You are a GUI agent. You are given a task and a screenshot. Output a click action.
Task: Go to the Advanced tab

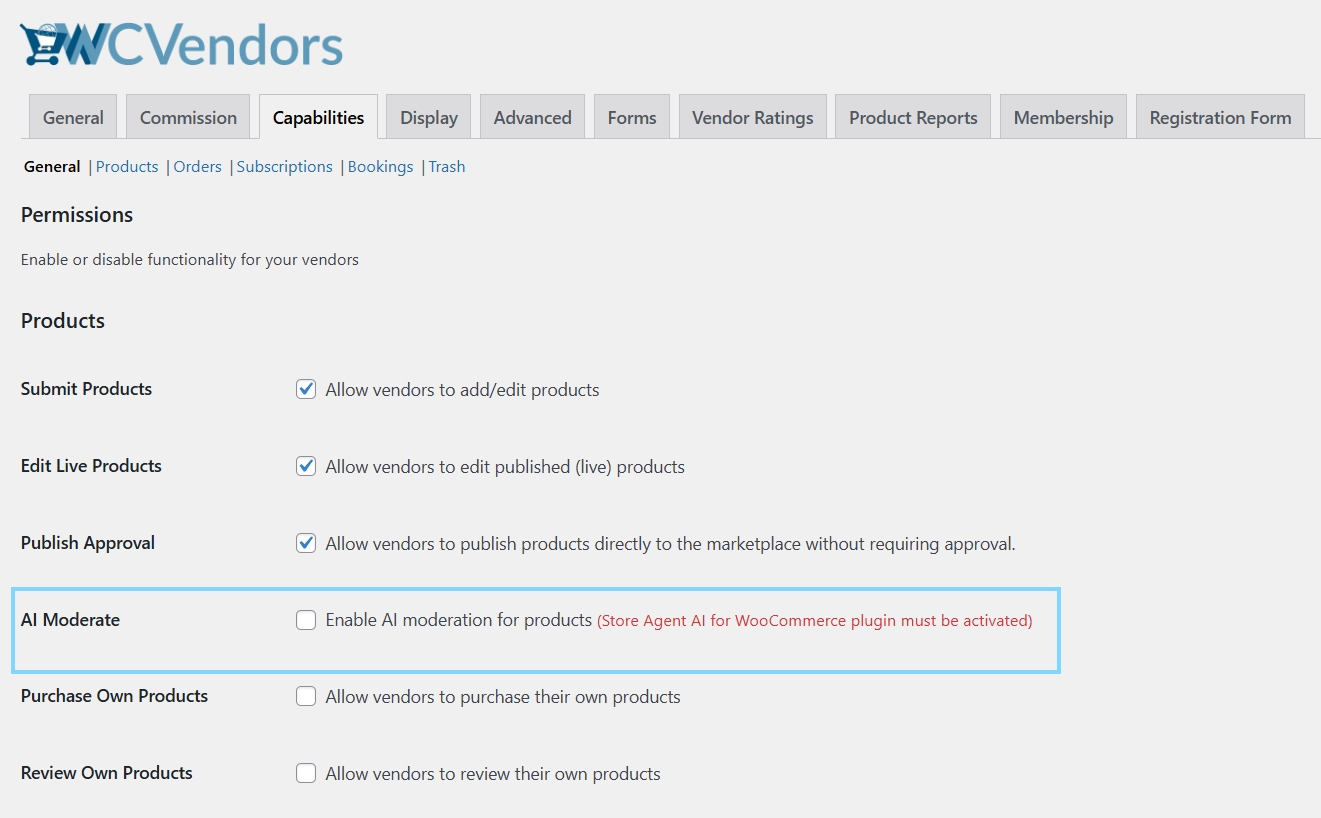(532, 118)
